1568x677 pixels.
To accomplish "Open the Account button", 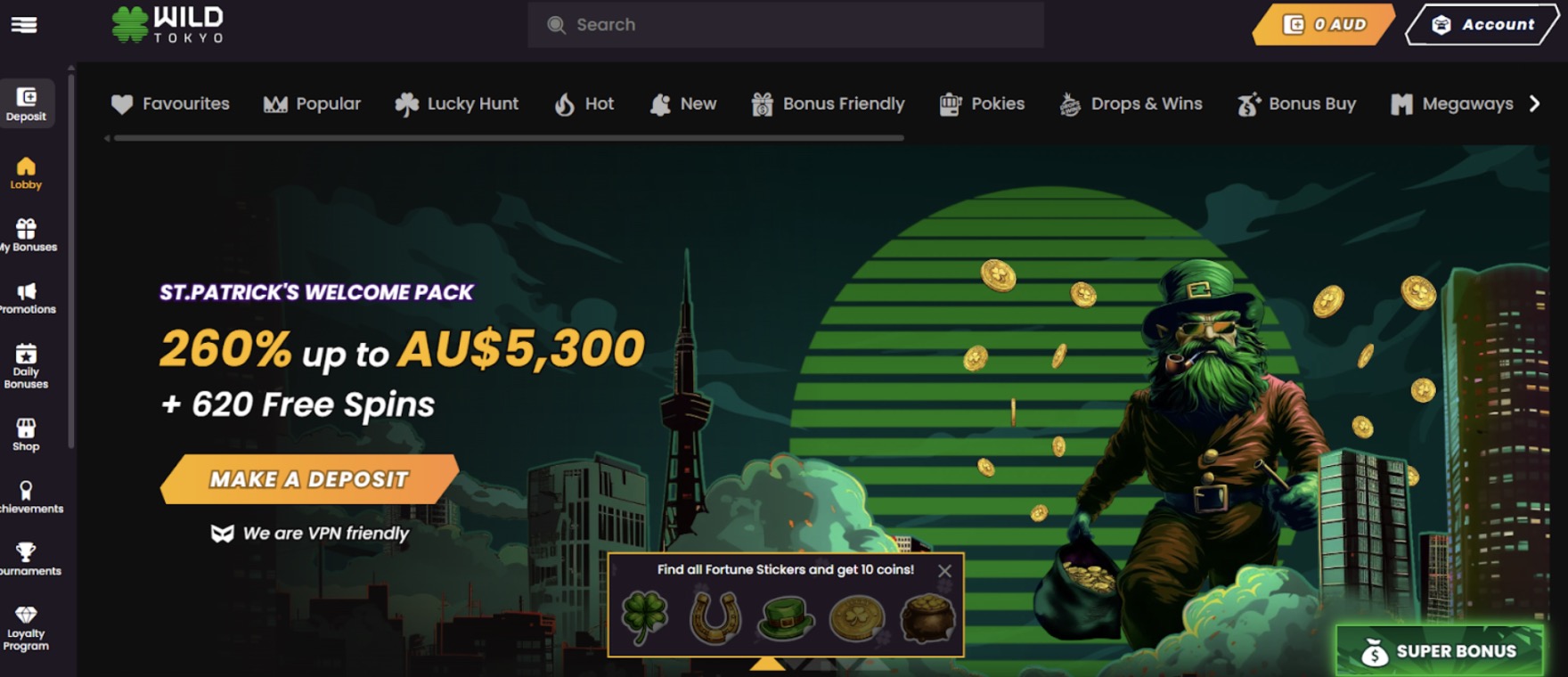I will point(1482,25).
